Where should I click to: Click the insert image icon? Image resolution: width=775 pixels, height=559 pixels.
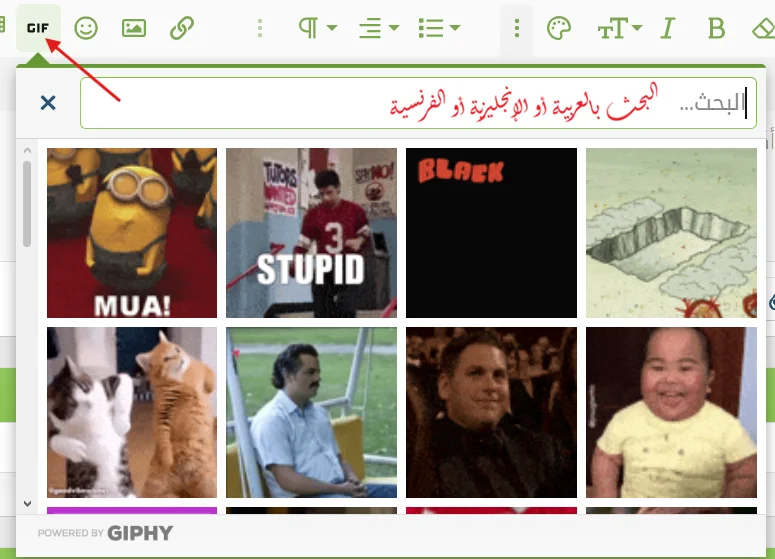coord(134,28)
